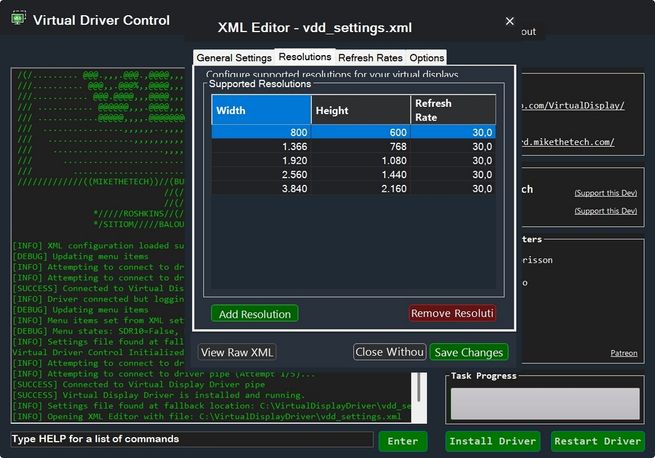This screenshot has width=655, height=458.
Task: Click the Remove Resolution button
Action: coord(452,313)
